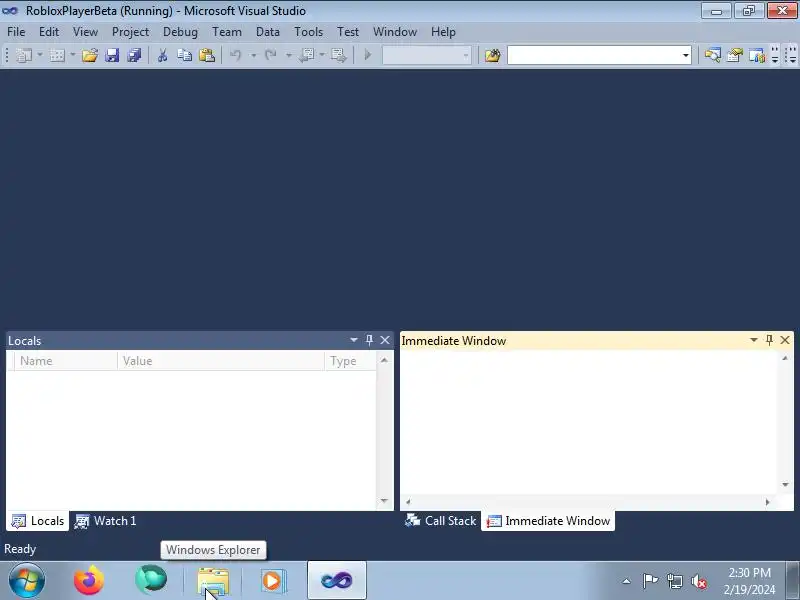Viewport: 800px width, 600px height.
Task: Open the Data menu
Action: (x=268, y=32)
